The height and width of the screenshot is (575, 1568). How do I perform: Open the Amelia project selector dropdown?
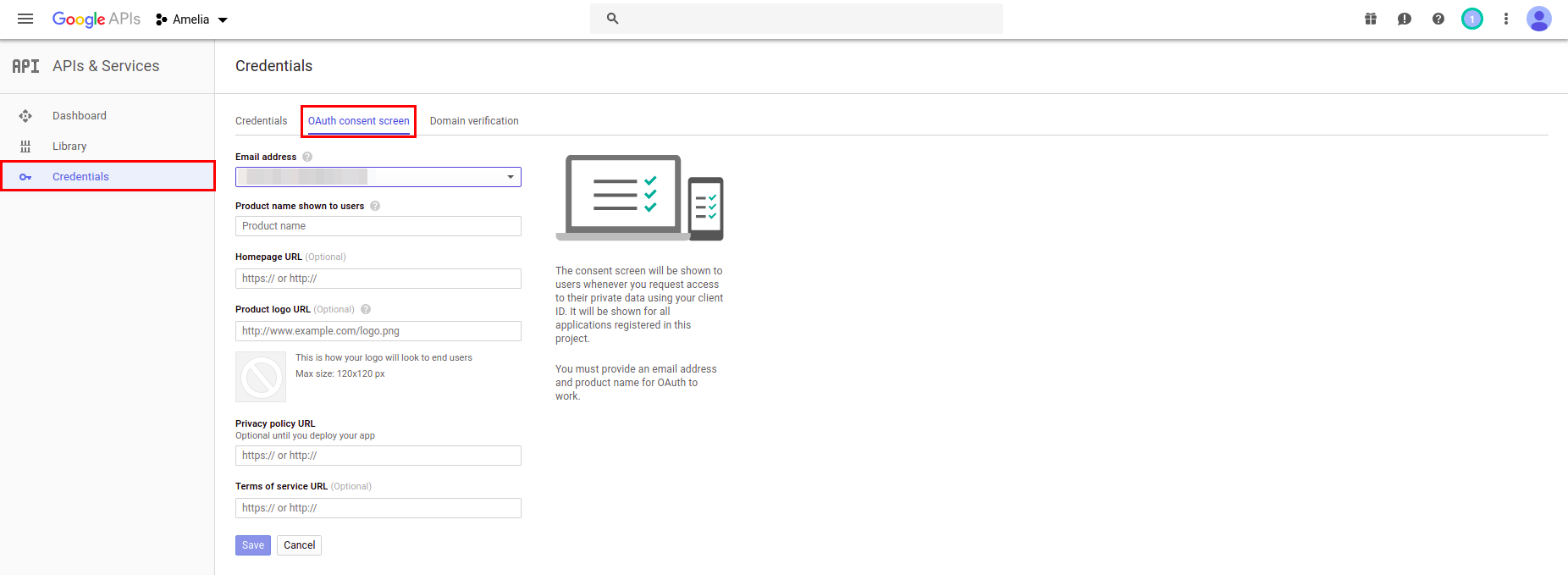(x=192, y=19)
